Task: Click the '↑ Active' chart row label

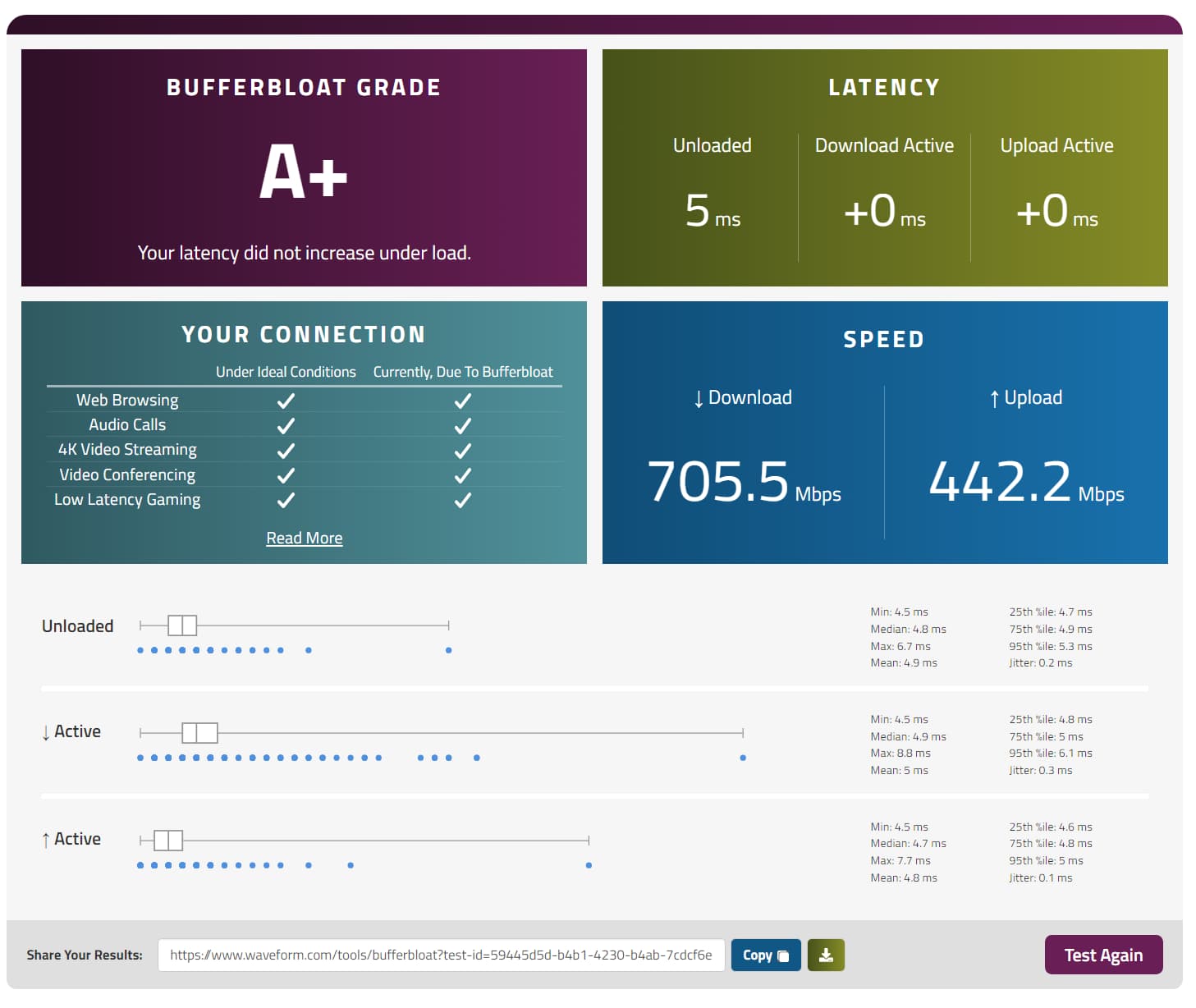Action: click(71, 839)
